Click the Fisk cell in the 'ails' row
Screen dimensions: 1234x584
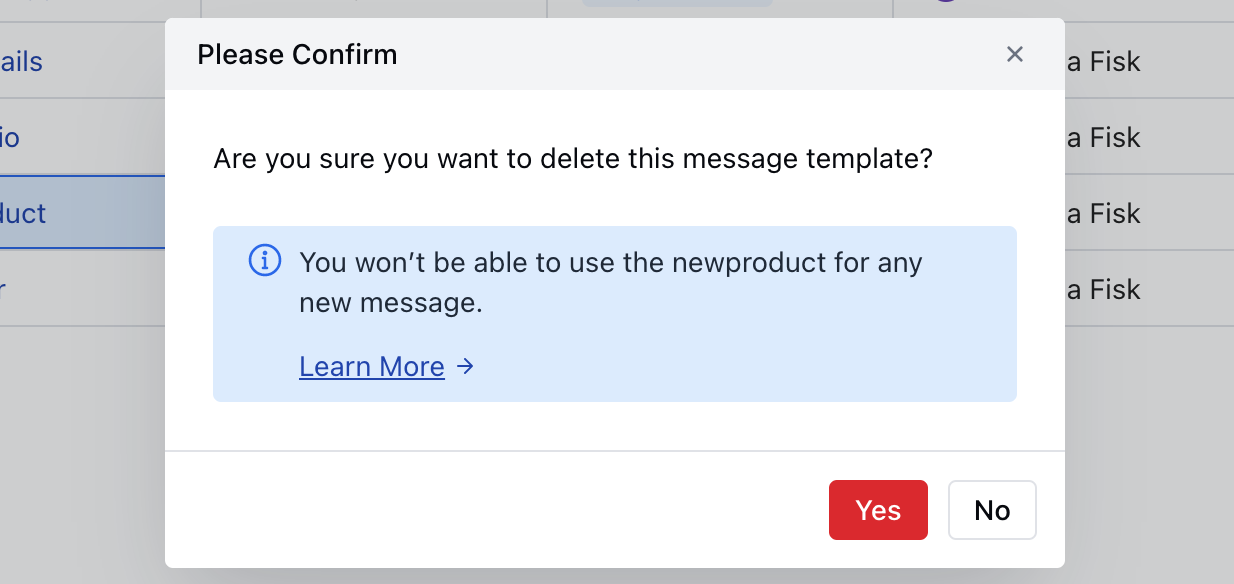(x=1104, y=62)
